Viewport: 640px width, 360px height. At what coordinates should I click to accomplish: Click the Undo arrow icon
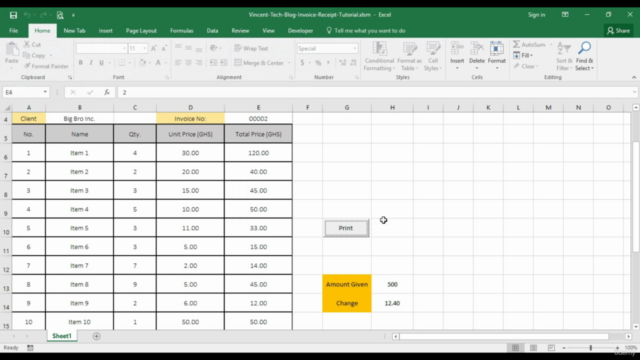coord(27,15)
